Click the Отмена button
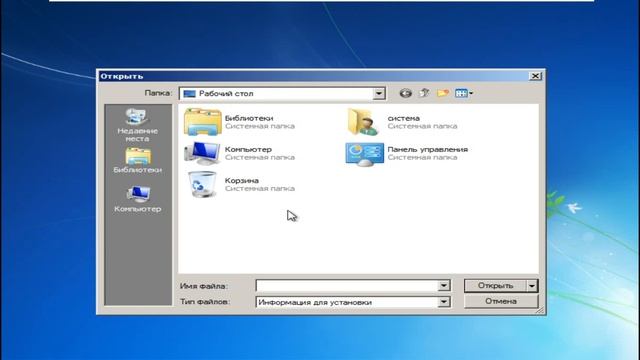The image size is (640, 360). [501, 301]
